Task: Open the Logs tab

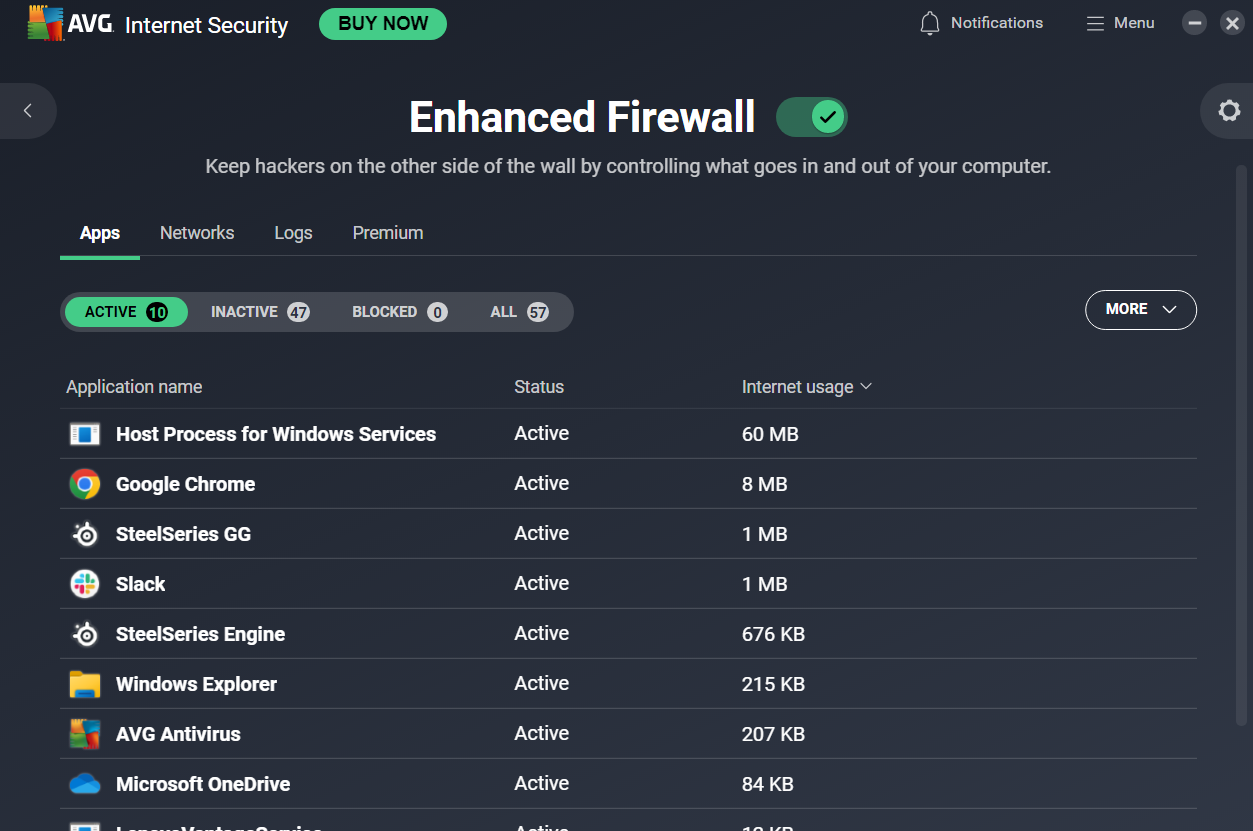Action: tap(293, 233)
